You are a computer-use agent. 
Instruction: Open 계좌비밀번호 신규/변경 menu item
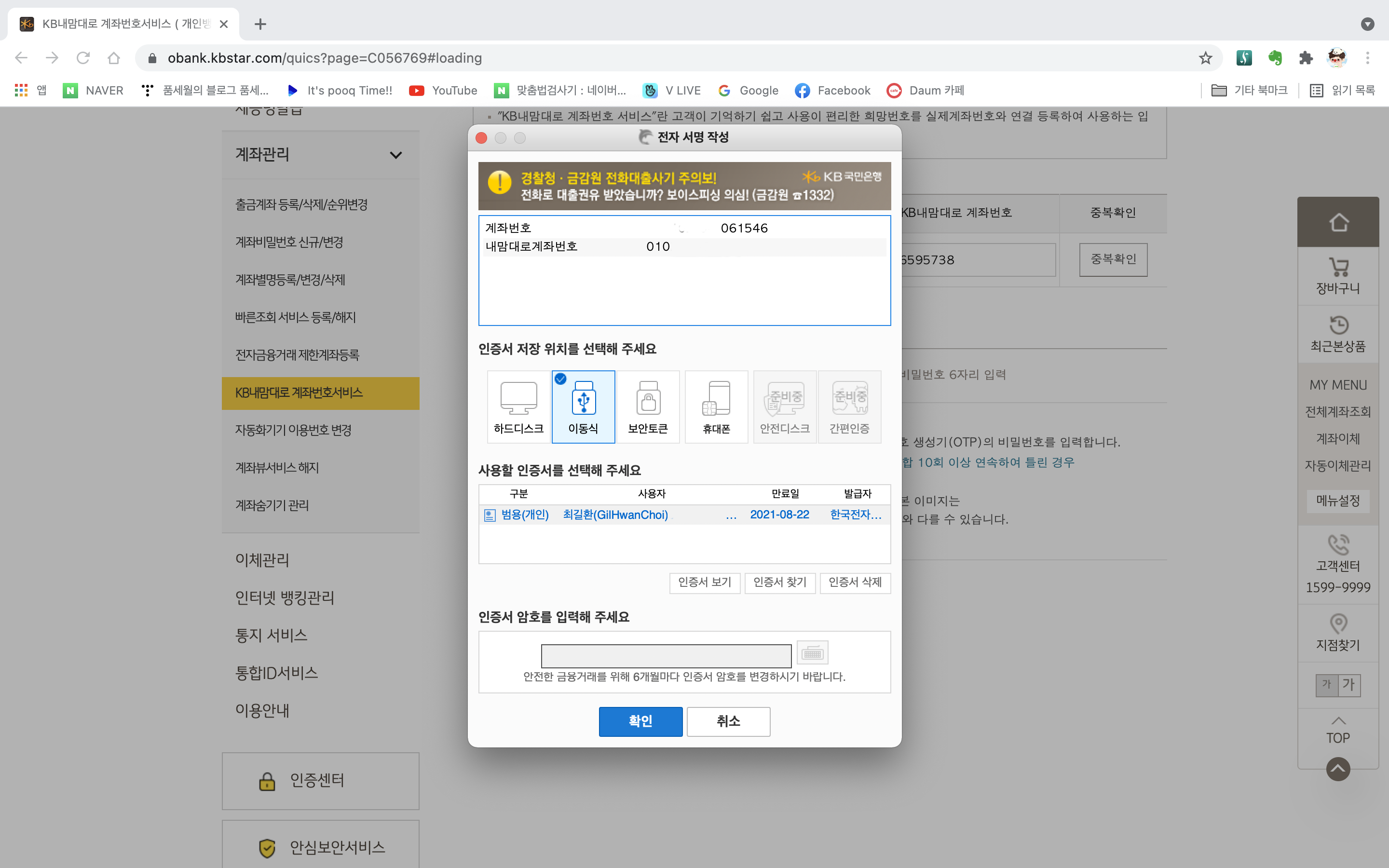coord(289,242)
